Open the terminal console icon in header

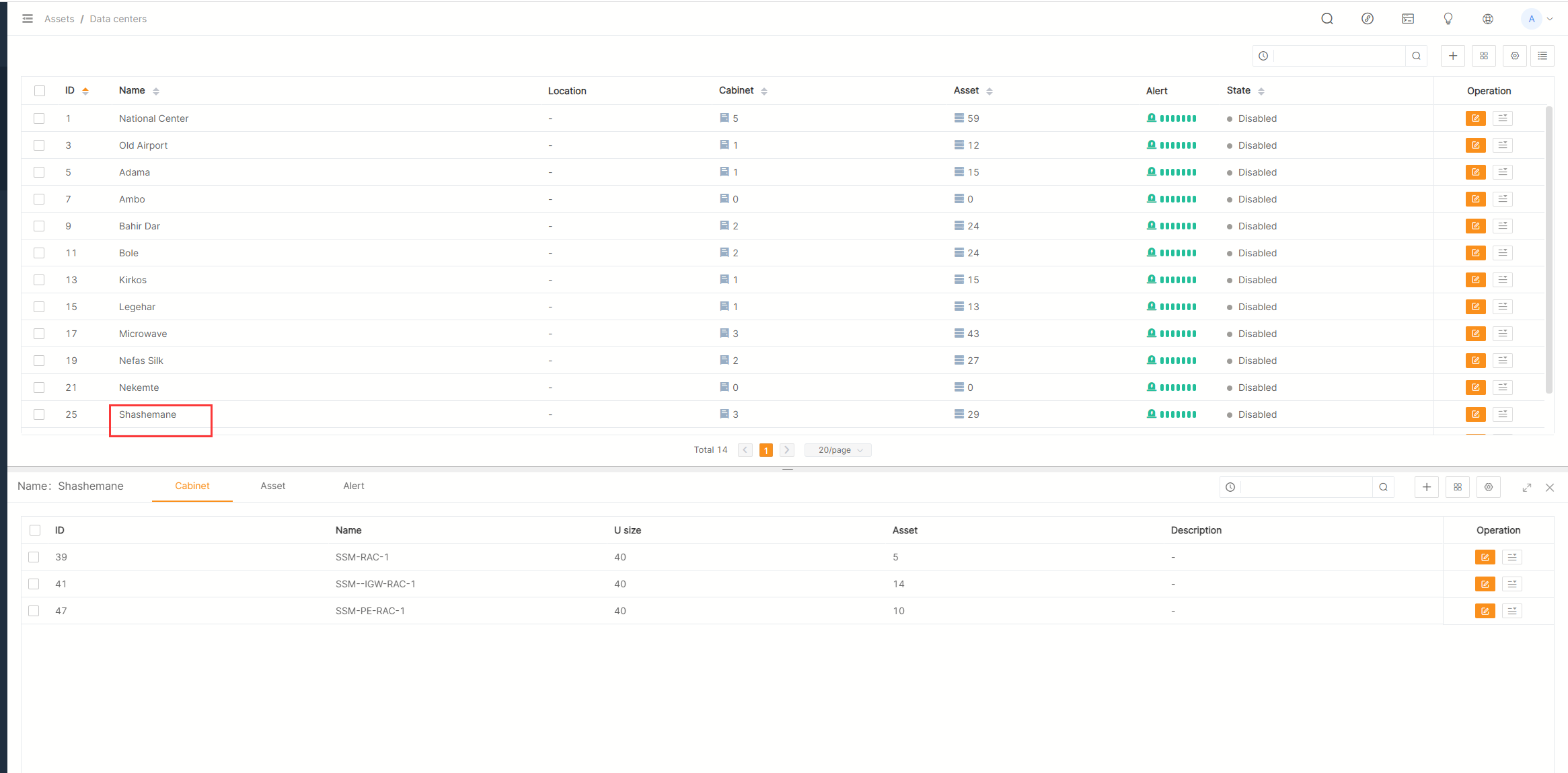pos(1407,19)
